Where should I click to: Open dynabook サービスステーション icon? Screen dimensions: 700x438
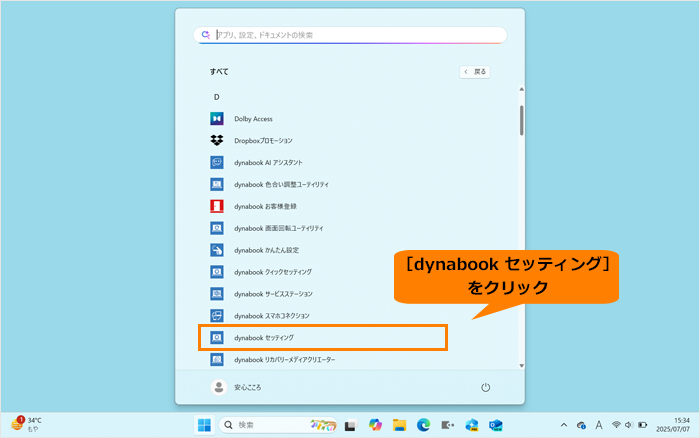pos(217,294)
